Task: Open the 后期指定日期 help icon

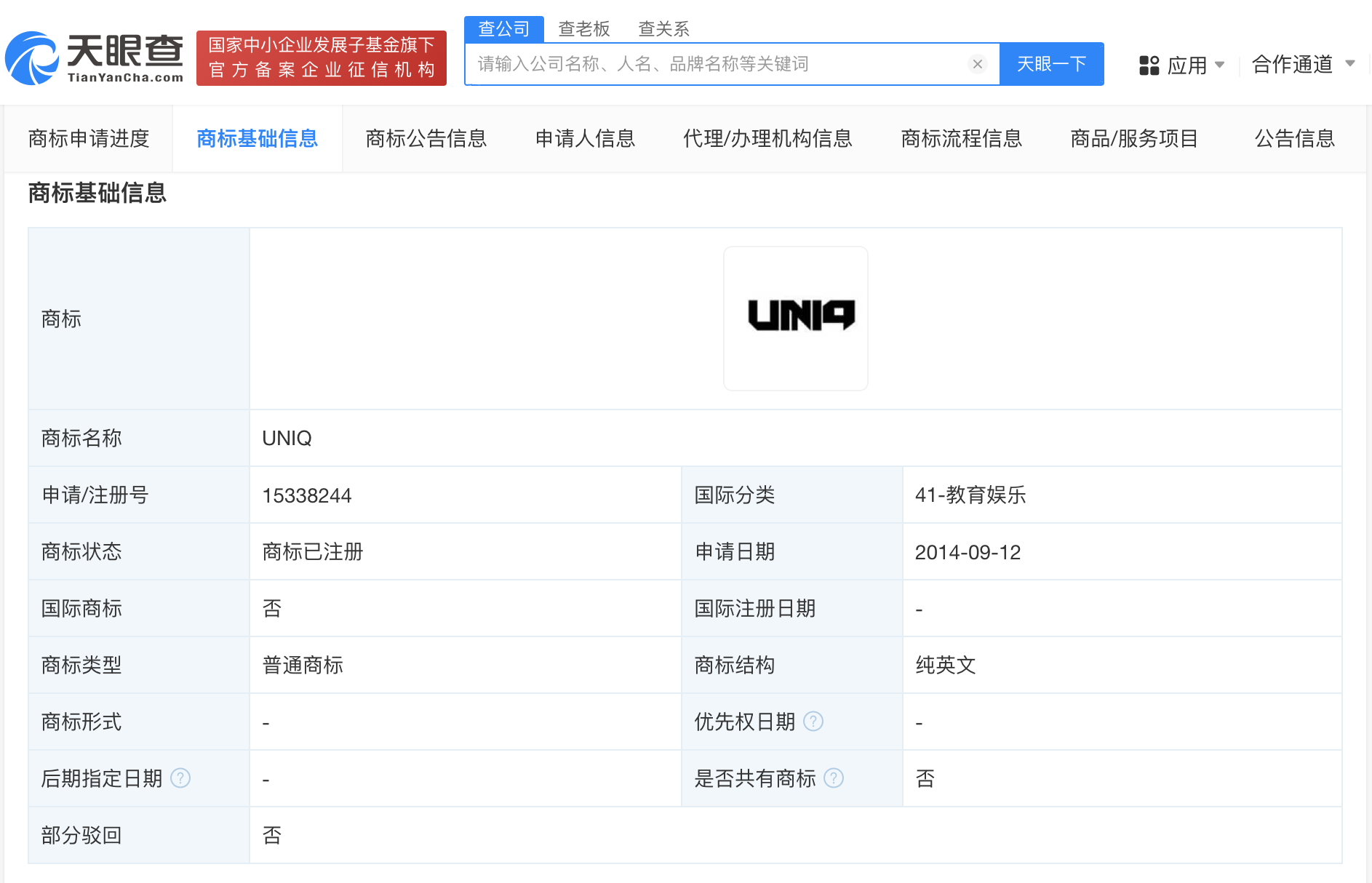Action: [180, 778]
